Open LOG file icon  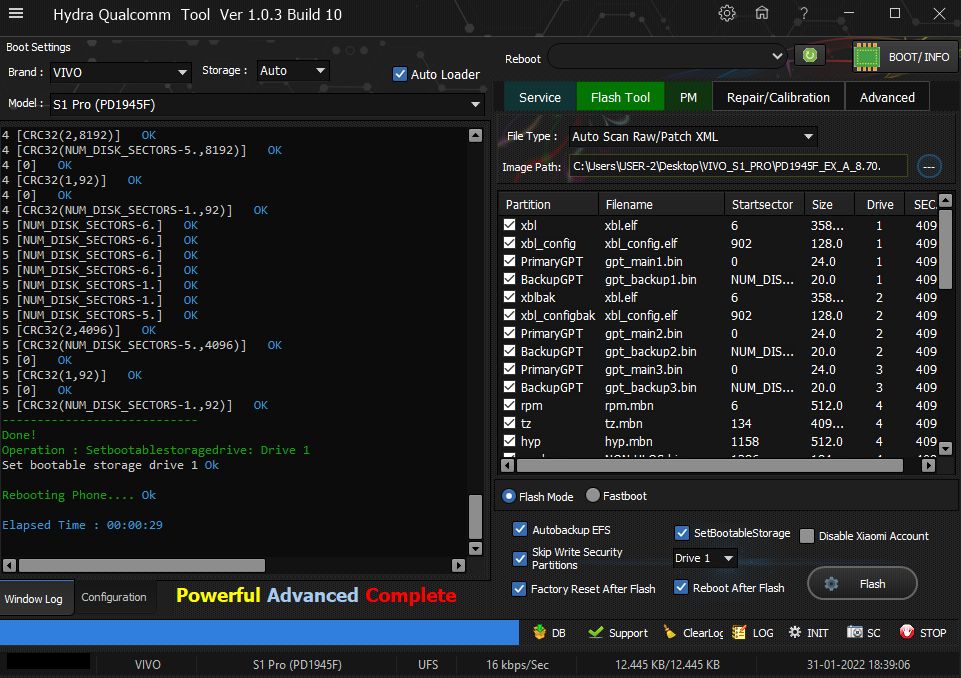tap(739, 632)
